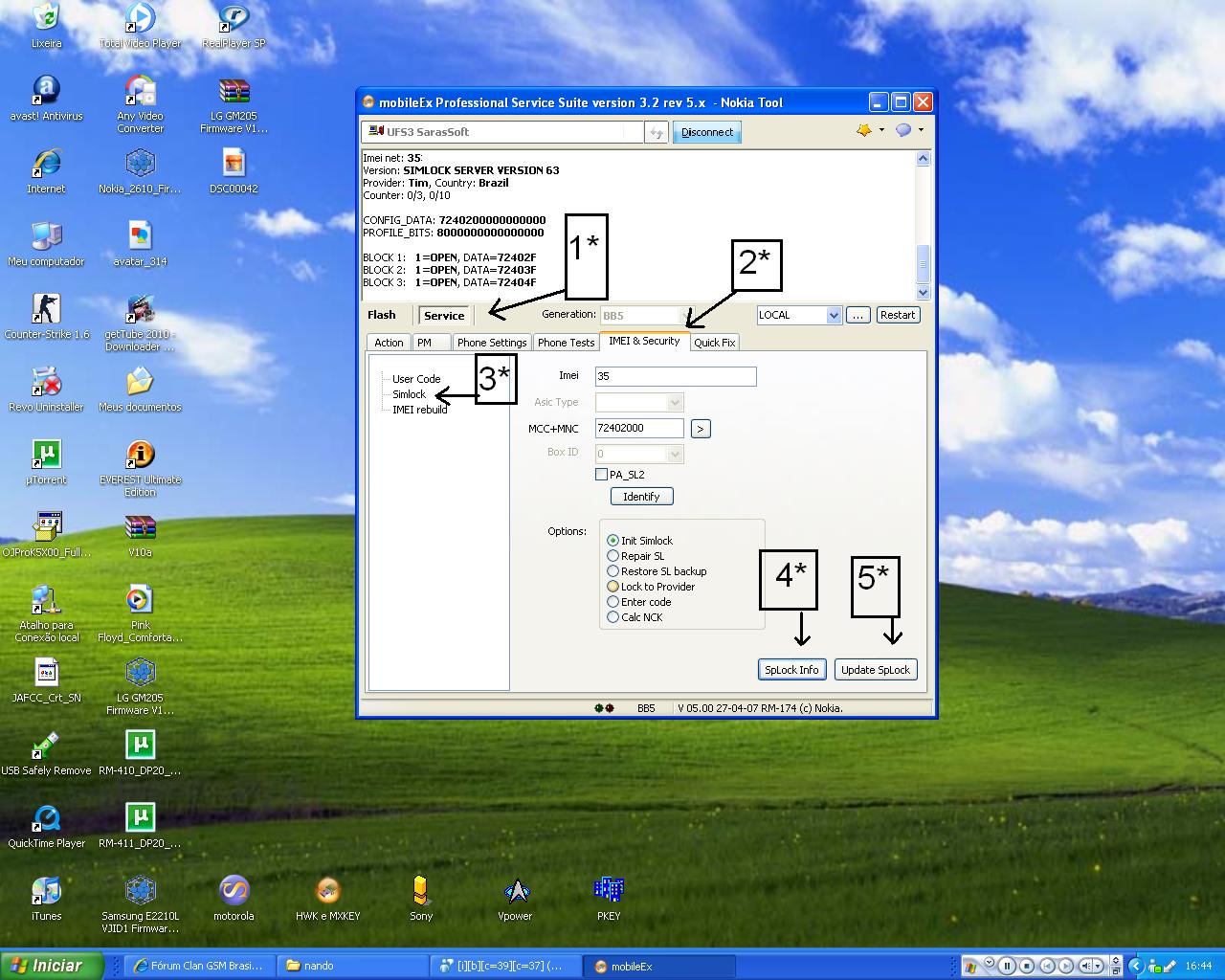The height and width of the screenshot is (980, 1225).
Task: Click into the Imei input field
Action: (676, 376)
